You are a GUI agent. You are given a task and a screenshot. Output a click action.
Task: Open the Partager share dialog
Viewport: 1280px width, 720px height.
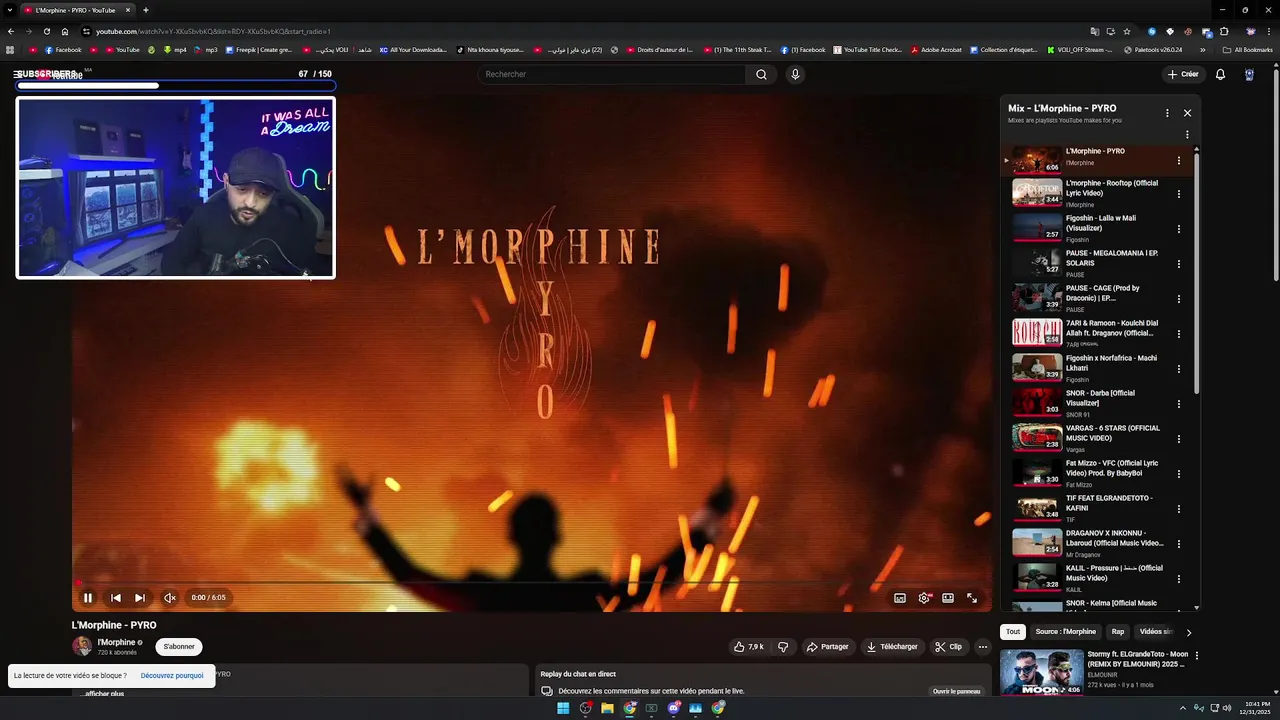827,647
